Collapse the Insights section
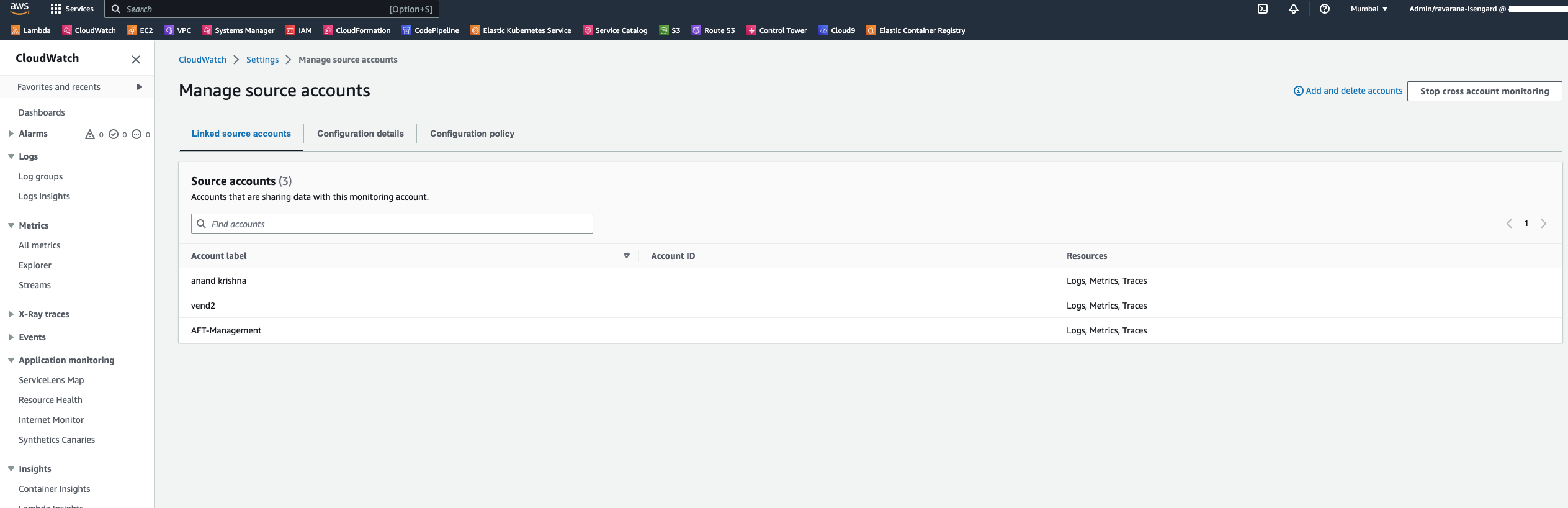1568x508 pixels. click(11, 469)
